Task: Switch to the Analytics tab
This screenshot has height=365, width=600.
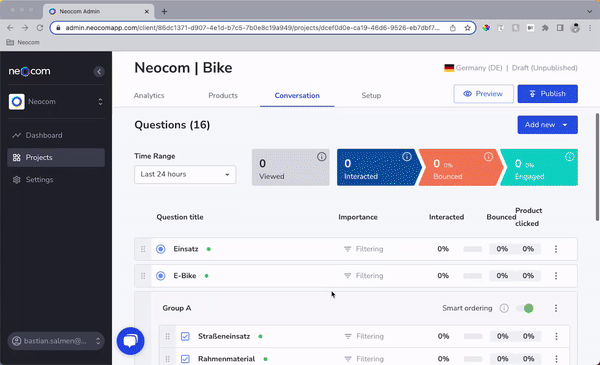Action: coord(149,96)
